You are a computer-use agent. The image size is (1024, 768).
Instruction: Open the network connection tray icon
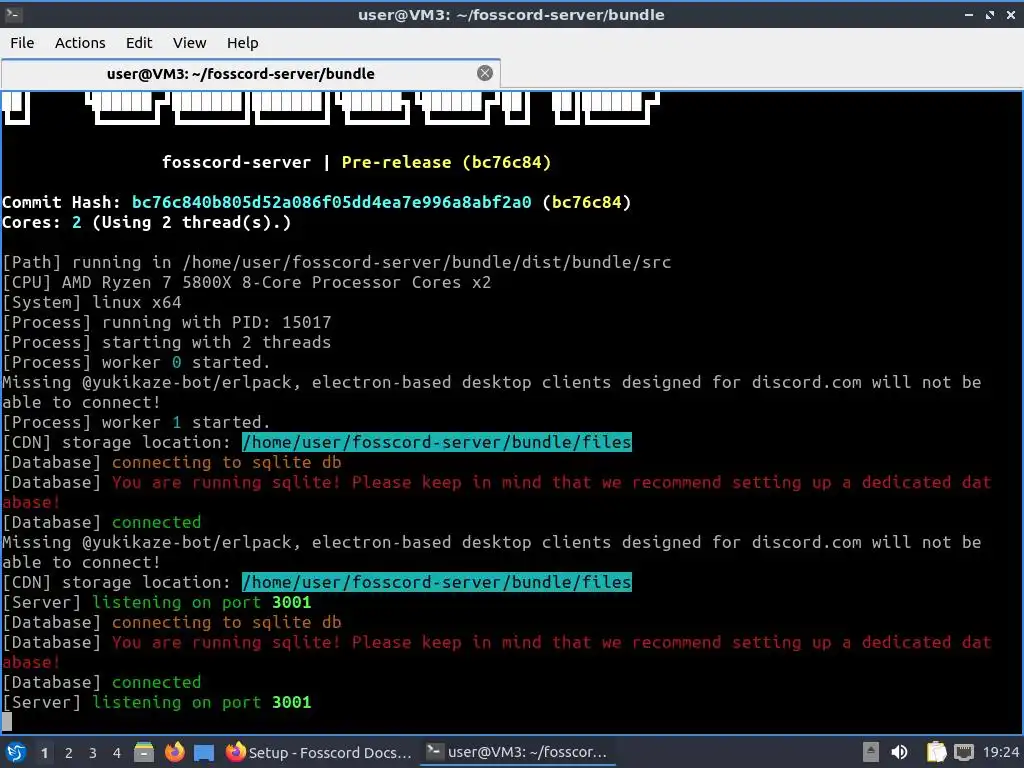(963, 752)
